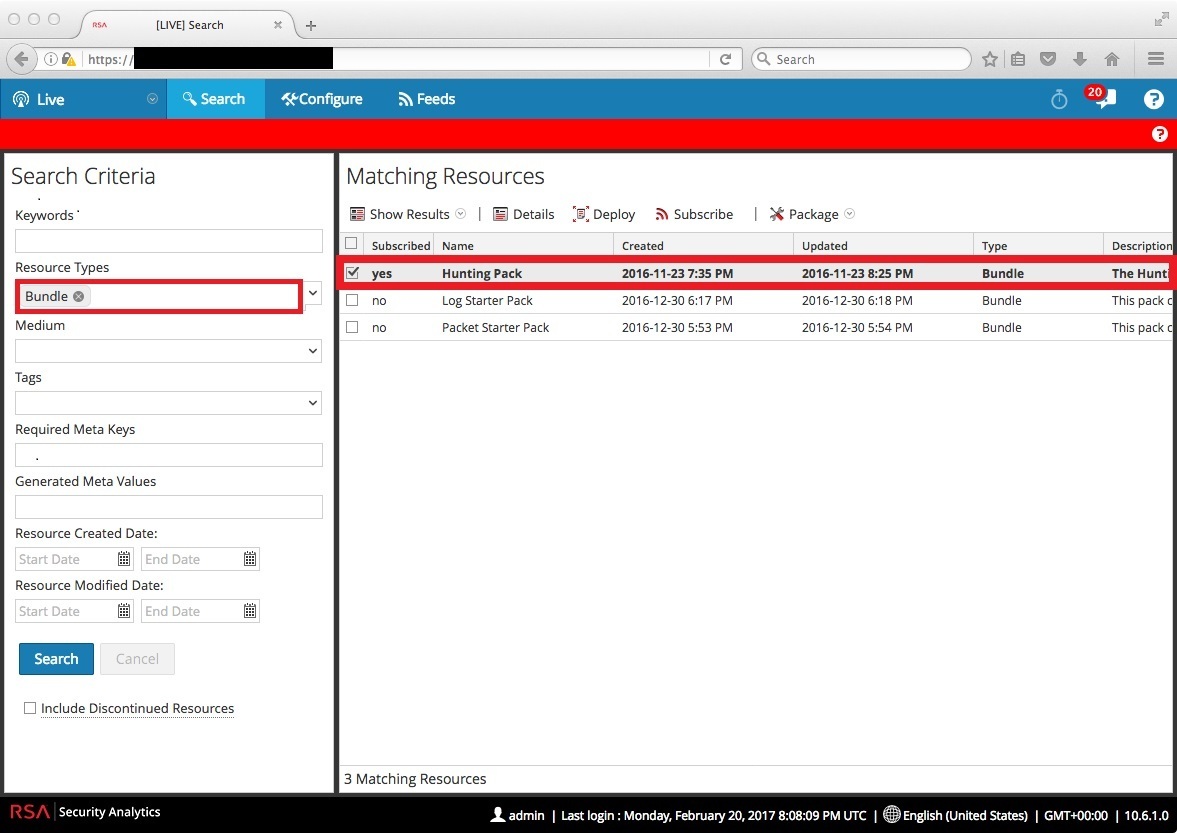Open Firefox hamburger menu
Image resolution: width=1177 pixels, height=833 pixels.
(1155, 59)
